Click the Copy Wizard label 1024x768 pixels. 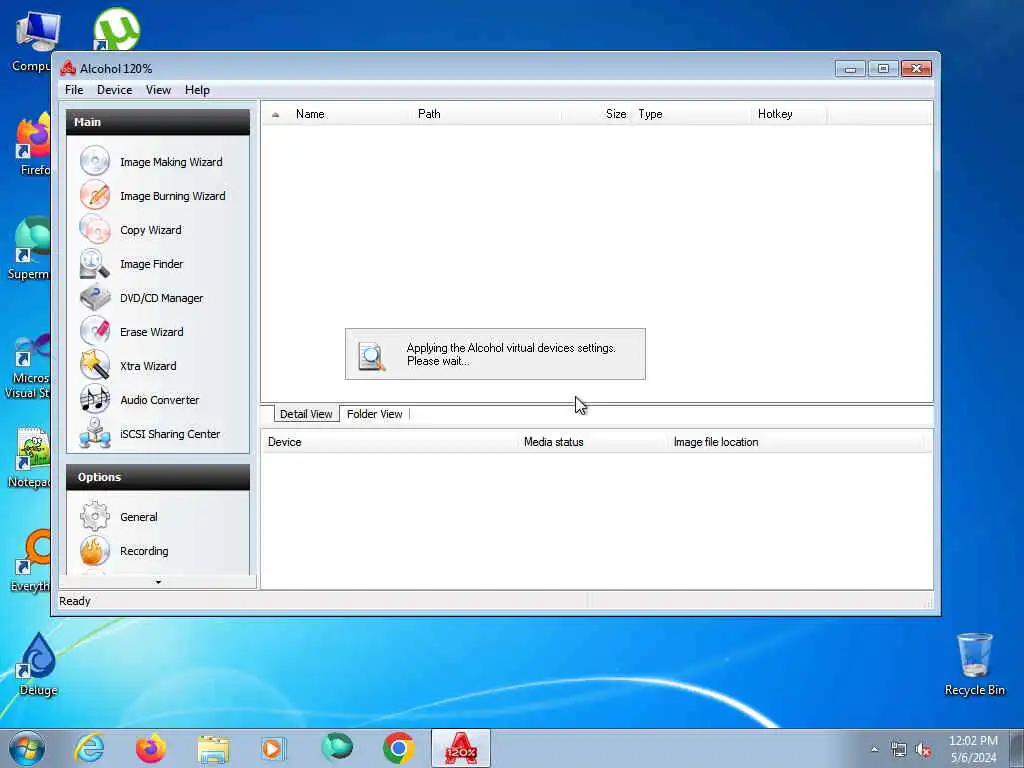pyautogui.click(x=151, y=230)
